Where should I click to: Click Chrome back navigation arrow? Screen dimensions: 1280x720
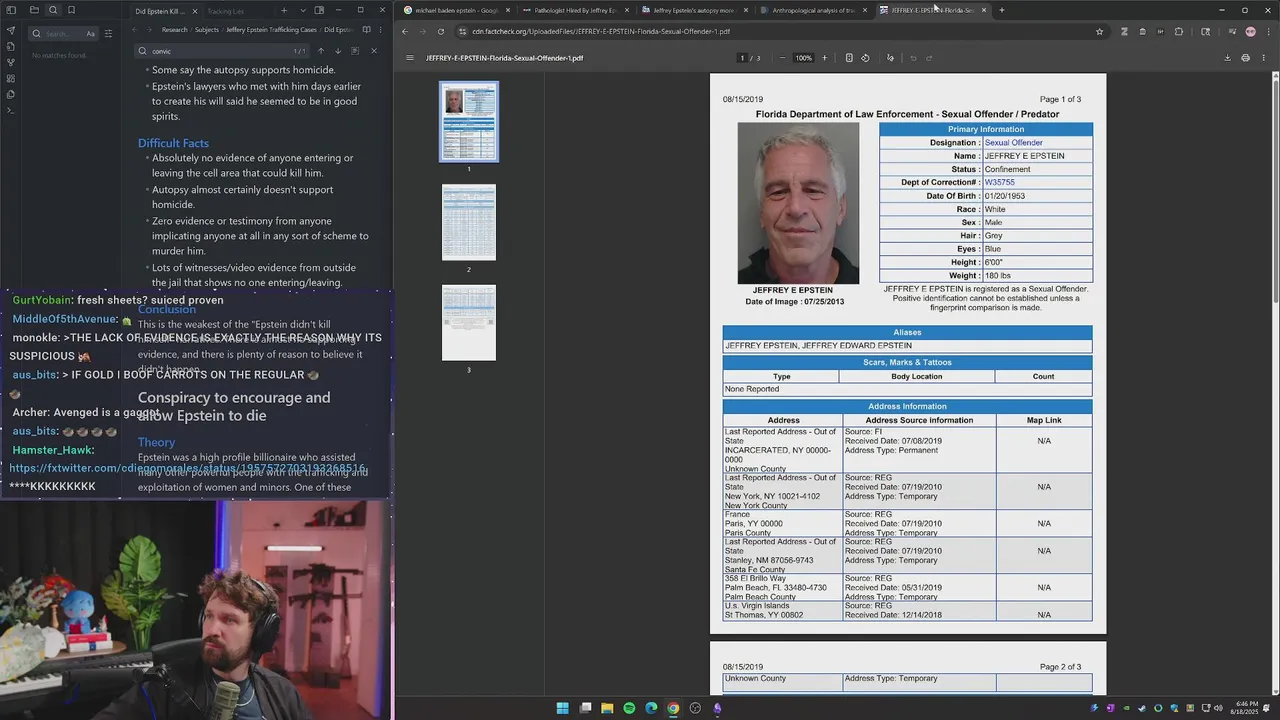pyautogui.click(x=405, y=31)
